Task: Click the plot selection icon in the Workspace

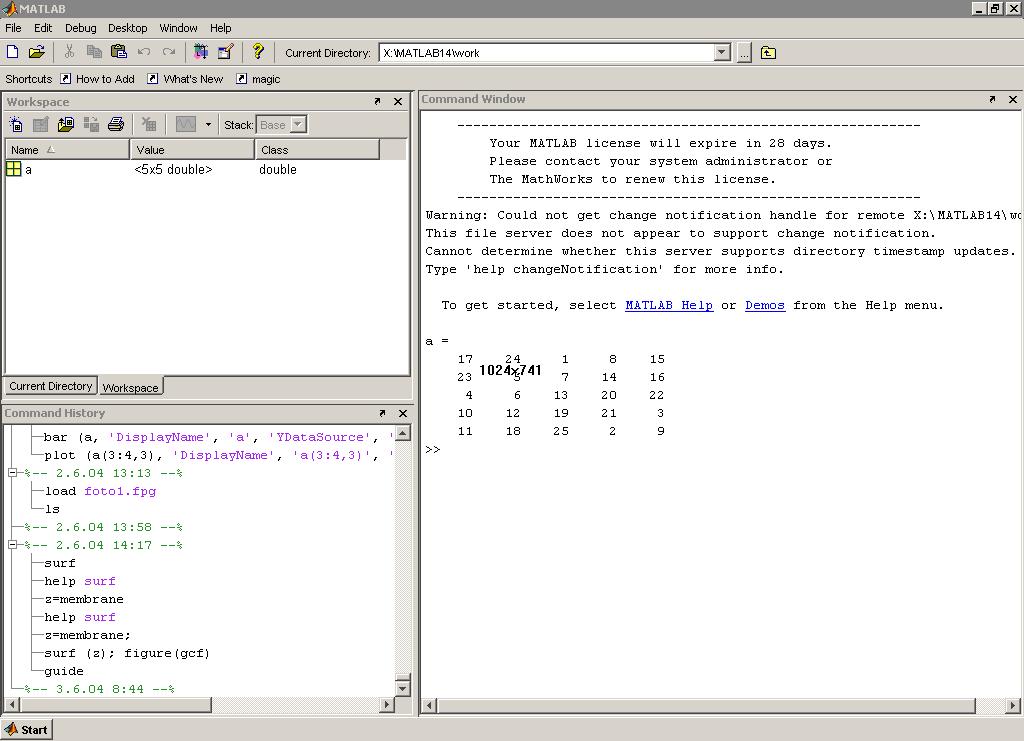Action: 185,124
